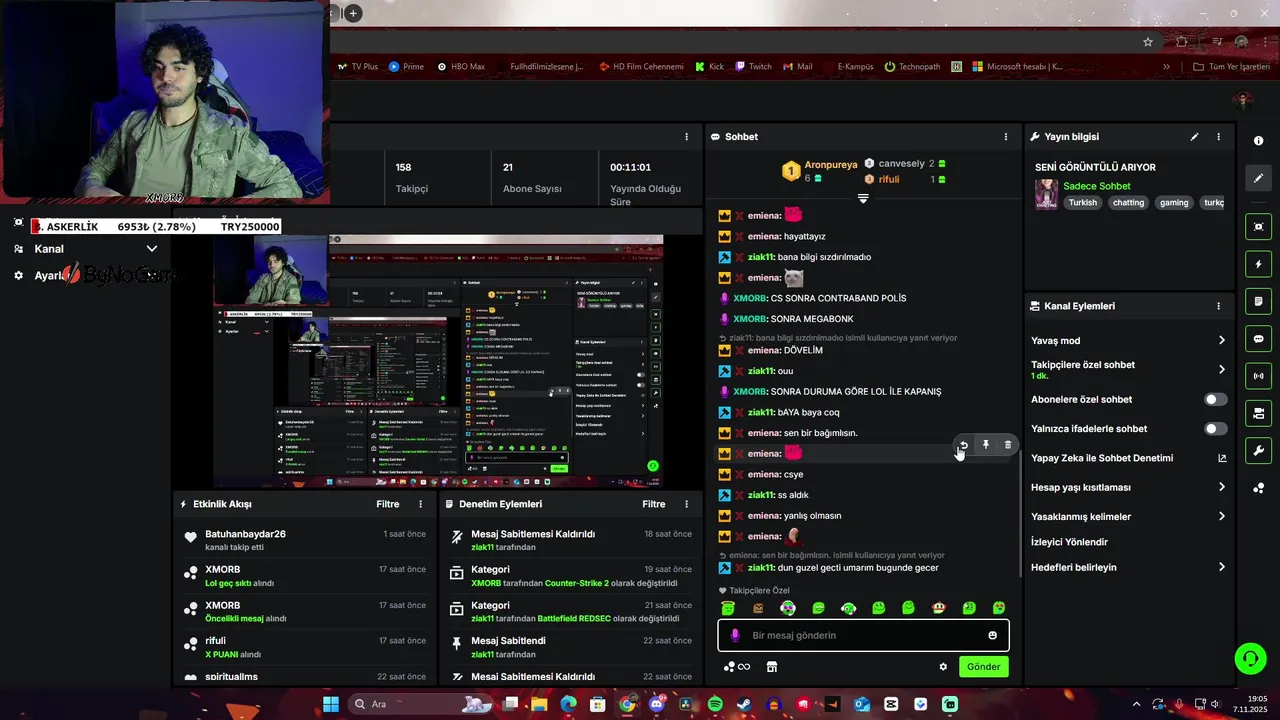The image size is (1280, 720).
Task: Open the Kick bookmark
Action: pos(709,67)
